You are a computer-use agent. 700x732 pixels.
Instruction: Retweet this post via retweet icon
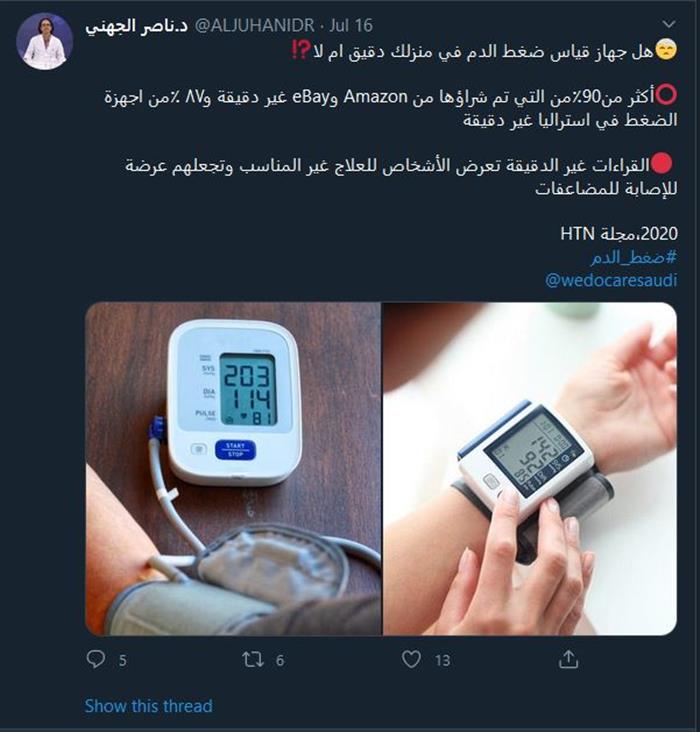click(253, 659)
